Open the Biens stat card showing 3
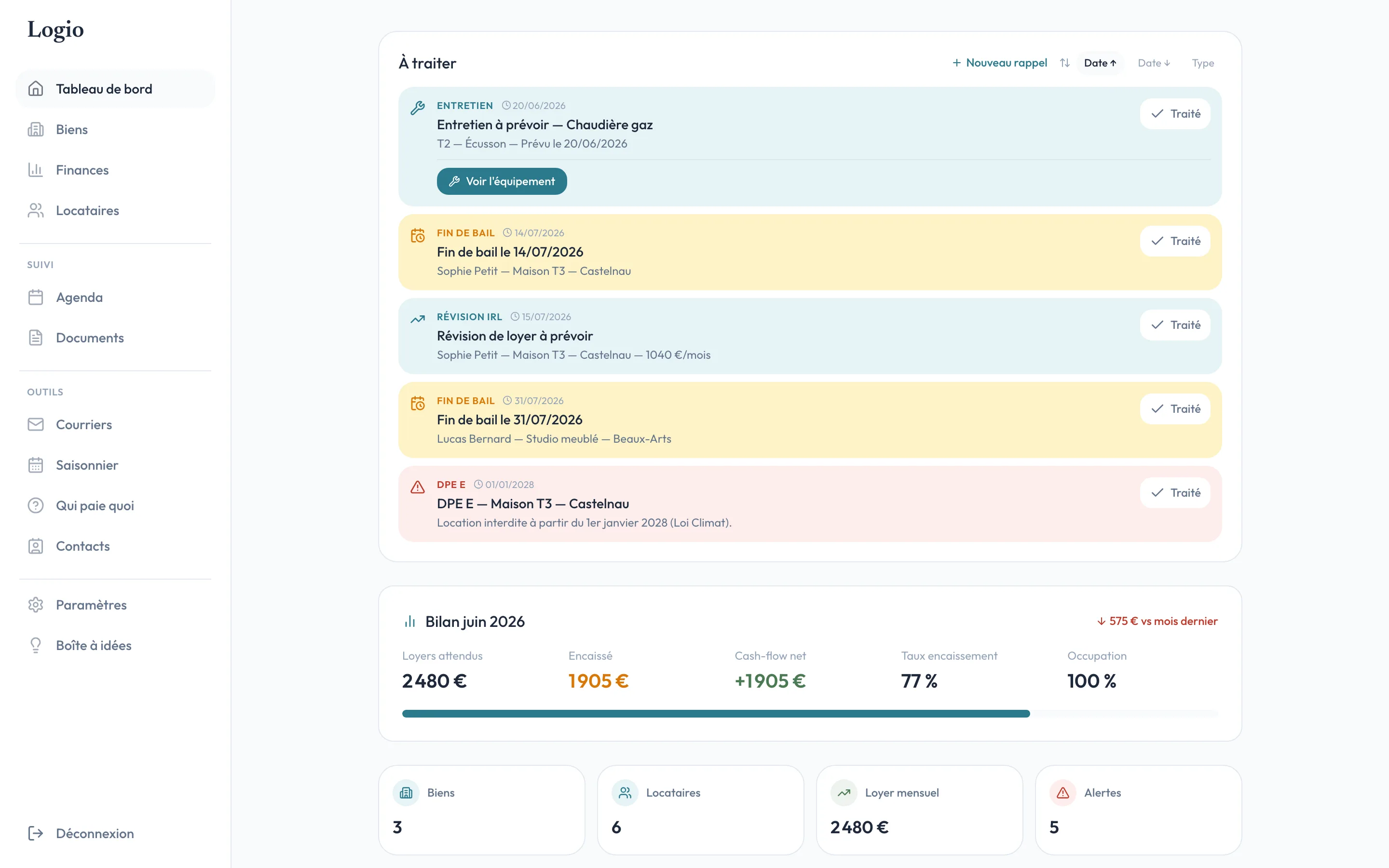Image resolution: width=1389 pixels, height=868 pixels. [481, 810]
